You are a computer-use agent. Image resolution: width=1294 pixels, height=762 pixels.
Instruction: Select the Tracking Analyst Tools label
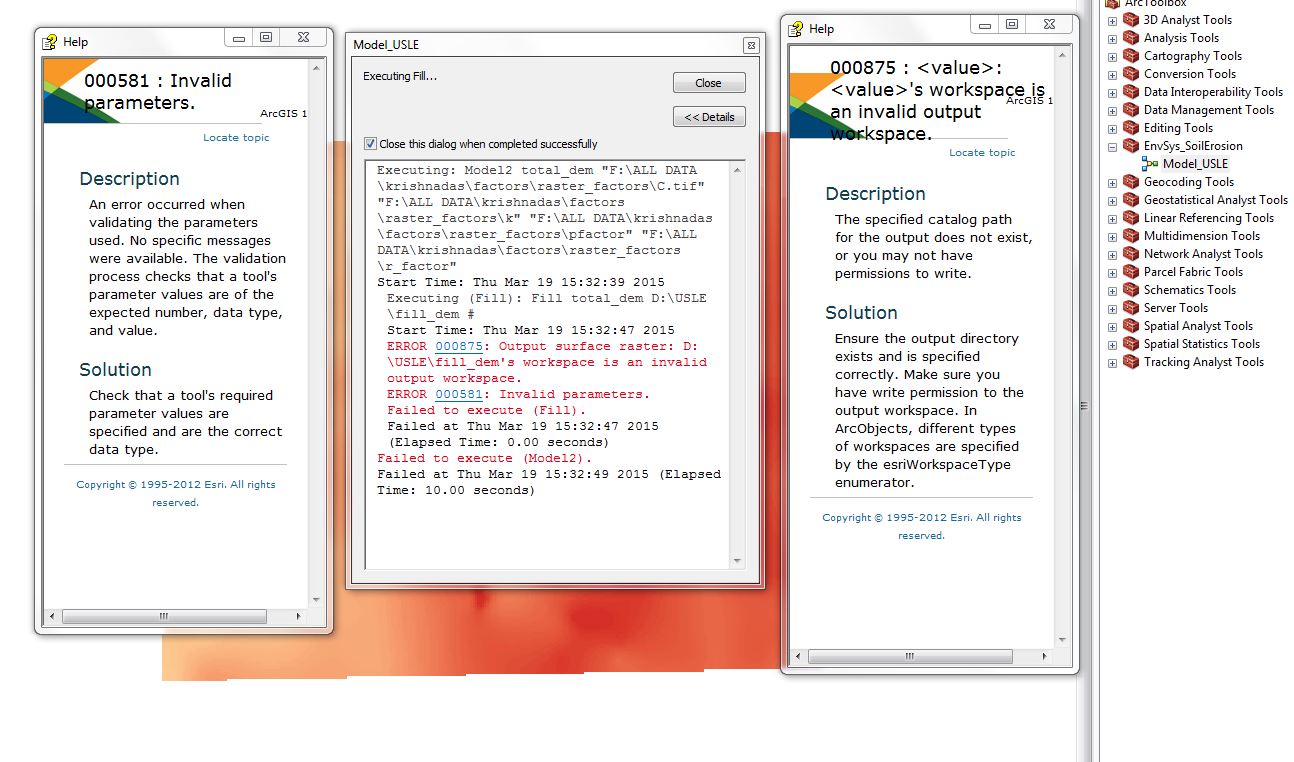1204,362
